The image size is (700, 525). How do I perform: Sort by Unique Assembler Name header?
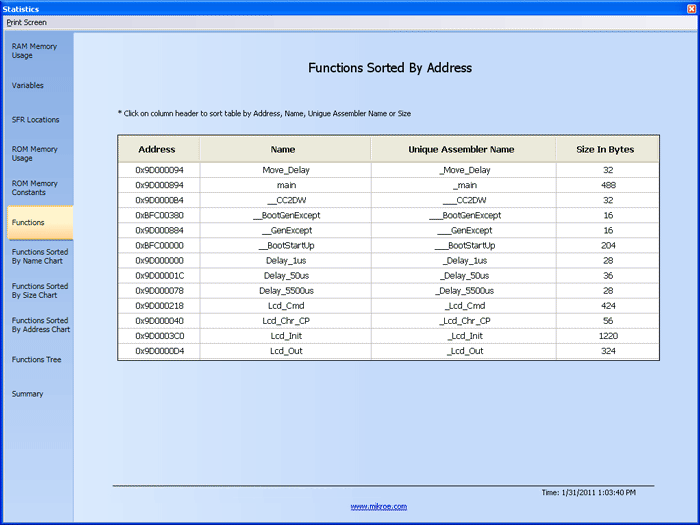(463, 149)
